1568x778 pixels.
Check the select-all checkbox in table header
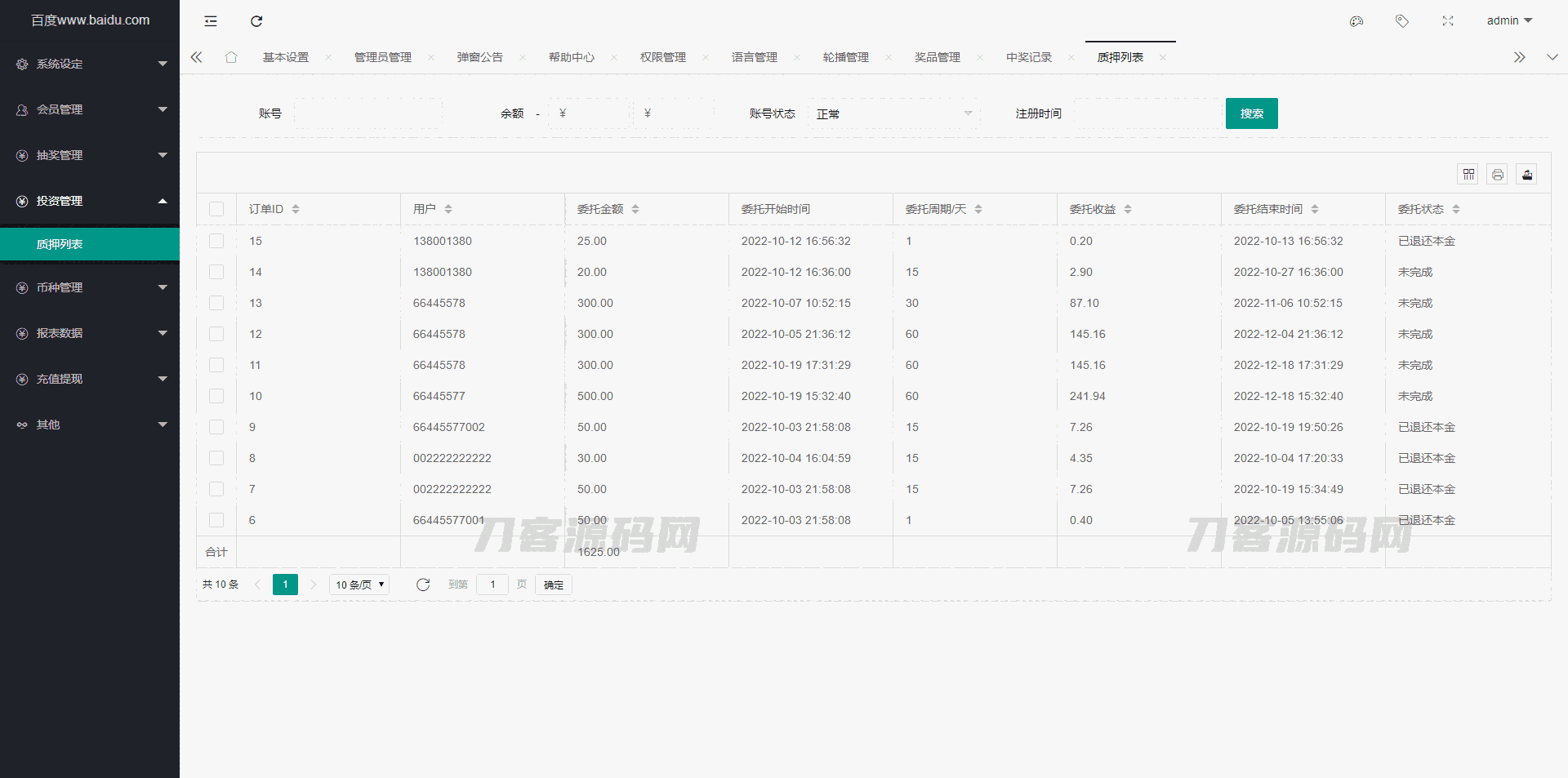point(216,209)
